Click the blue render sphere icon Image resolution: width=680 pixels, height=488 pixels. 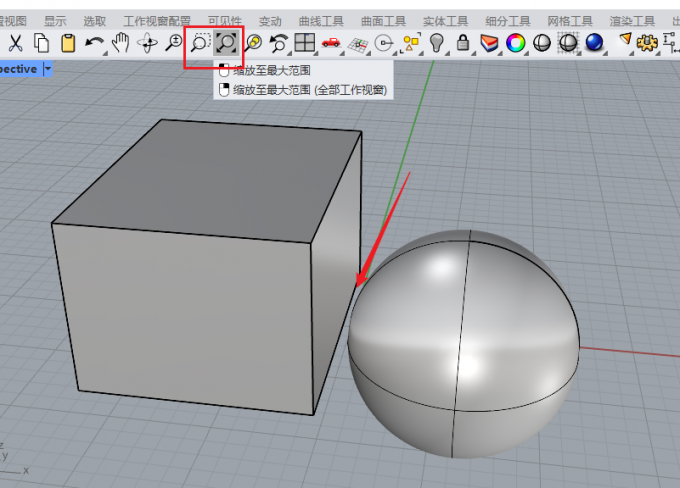[594, 43]
